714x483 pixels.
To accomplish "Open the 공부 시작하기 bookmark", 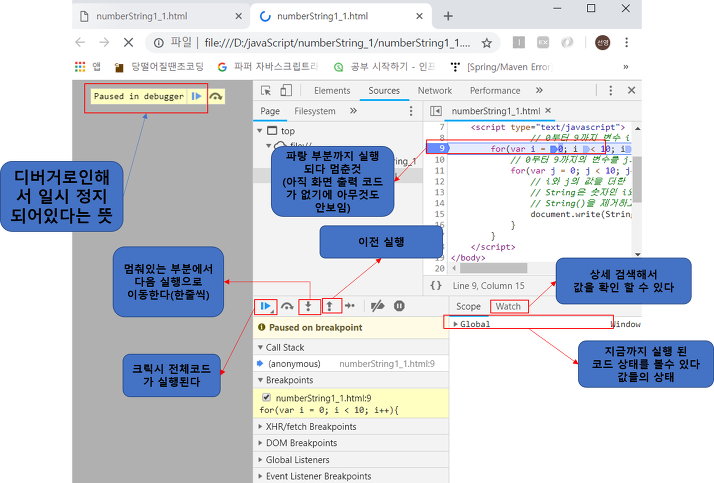I will click(385, 67).
